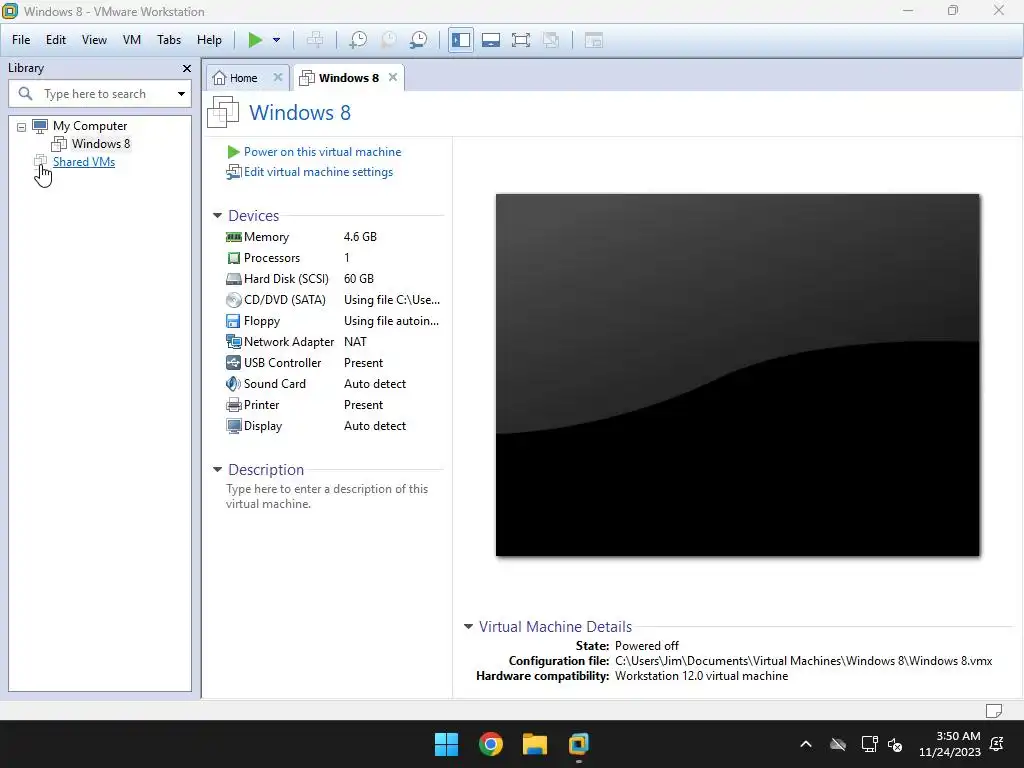The image size is (1024, 768).
Task: Click the configuration file path text
Action: pyautogui.click(x=803, y=661)
